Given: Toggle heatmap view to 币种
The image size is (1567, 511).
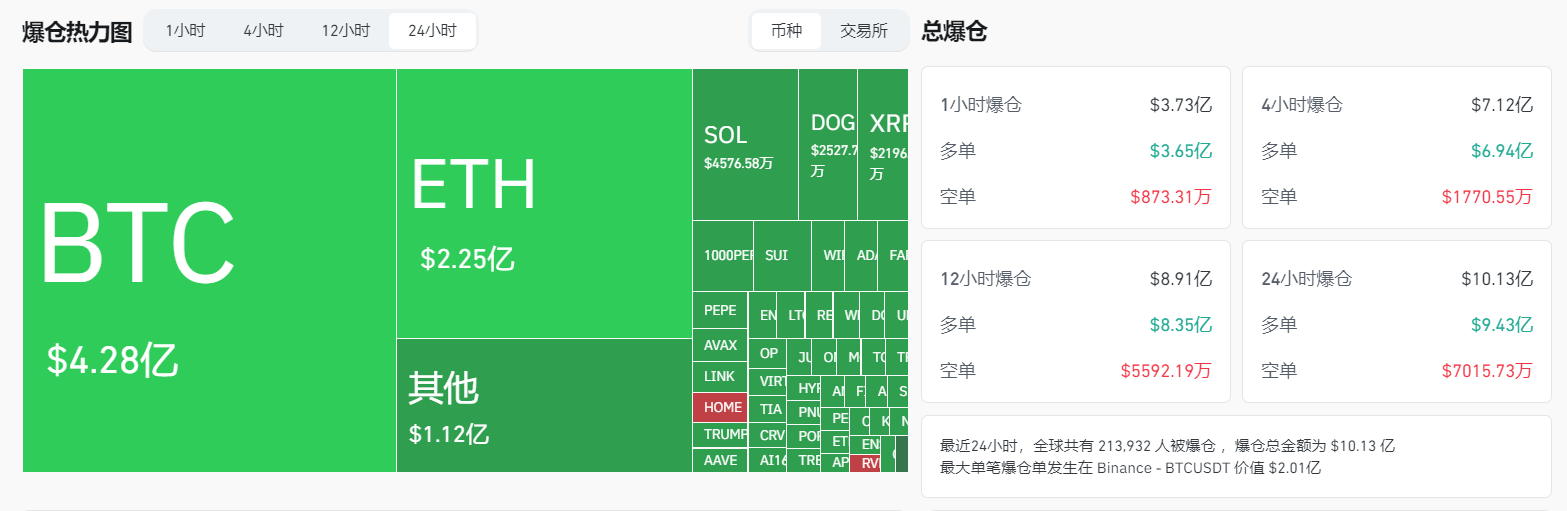Looking at the screenshot, I should (786, 31).
